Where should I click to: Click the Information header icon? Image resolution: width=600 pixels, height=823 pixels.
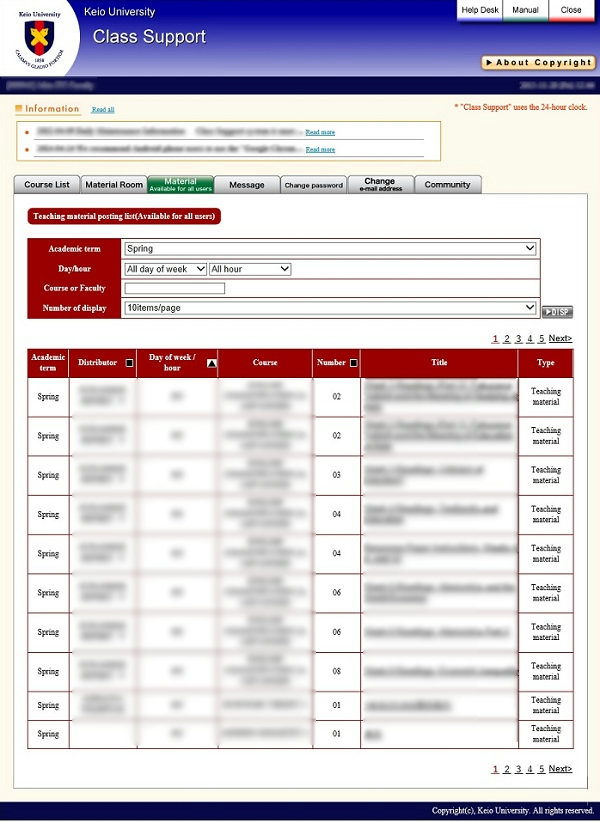pos(19,109)
